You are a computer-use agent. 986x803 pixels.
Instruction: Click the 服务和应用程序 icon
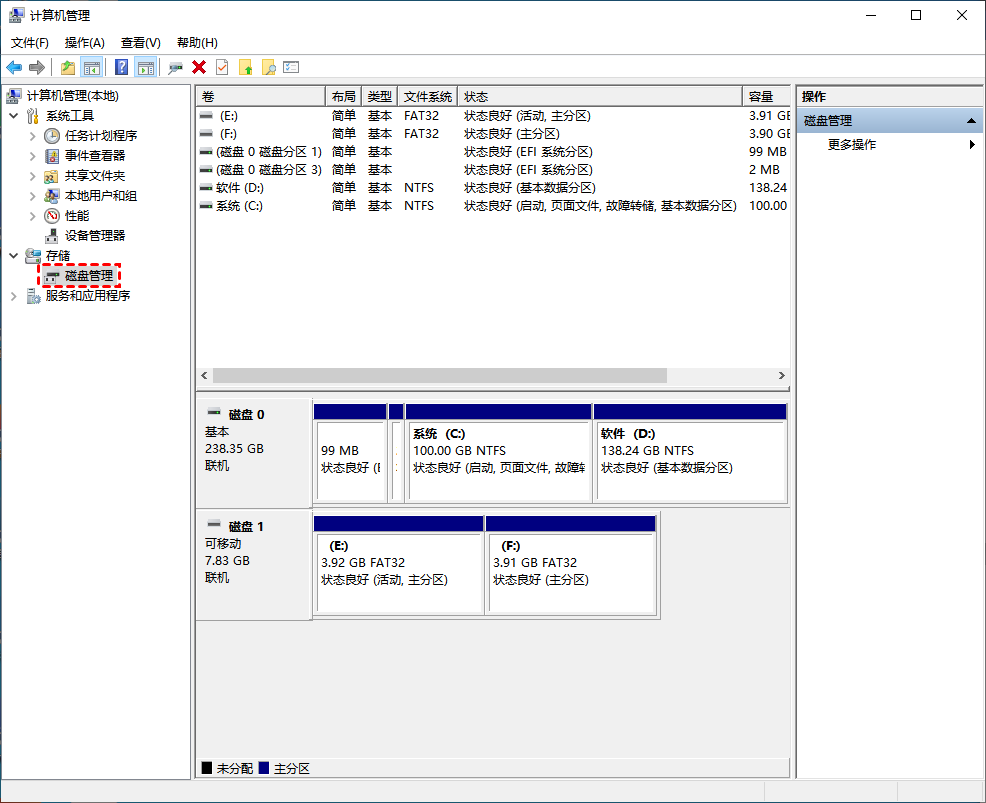coord(33,296)
